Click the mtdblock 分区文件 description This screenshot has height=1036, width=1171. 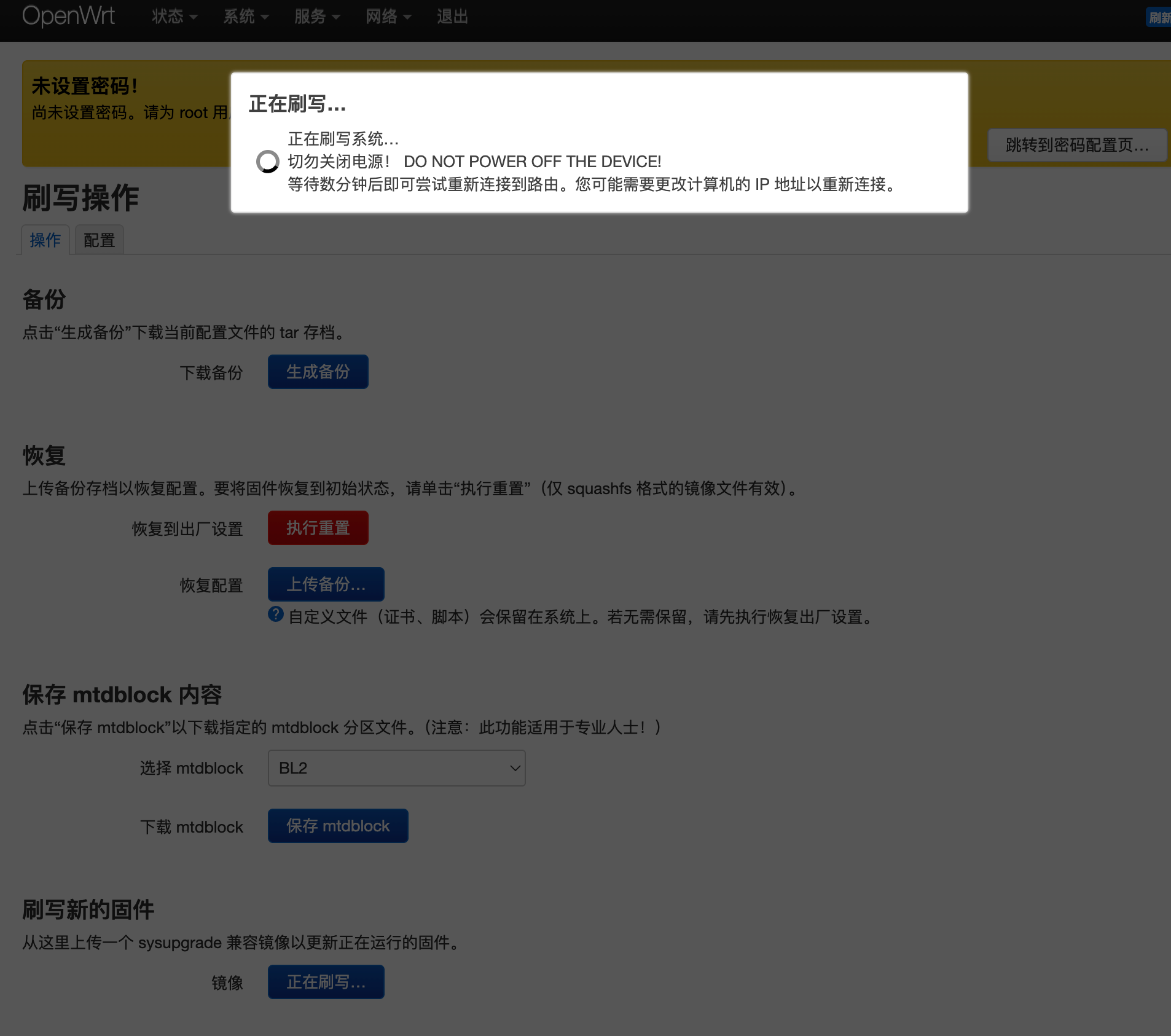pyautogui.click(x=343, y=728)
